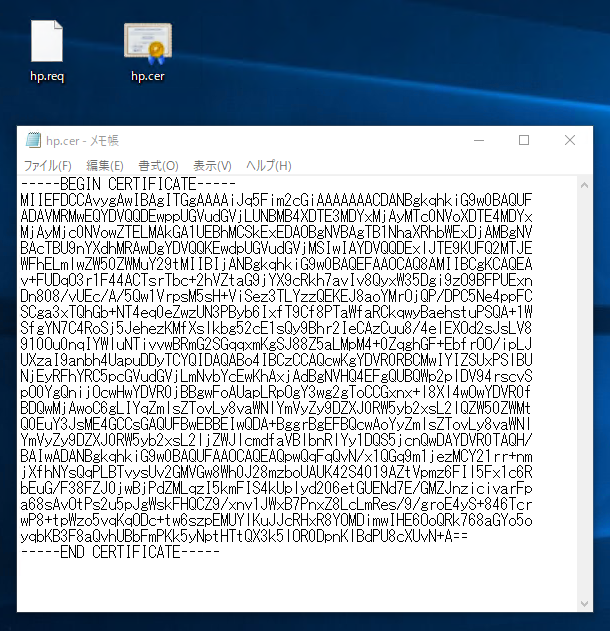Click the line starting with "bEuG/F38FZJ0jwBjPdZML"
610x631 pixels.
[x=276, y=488]
